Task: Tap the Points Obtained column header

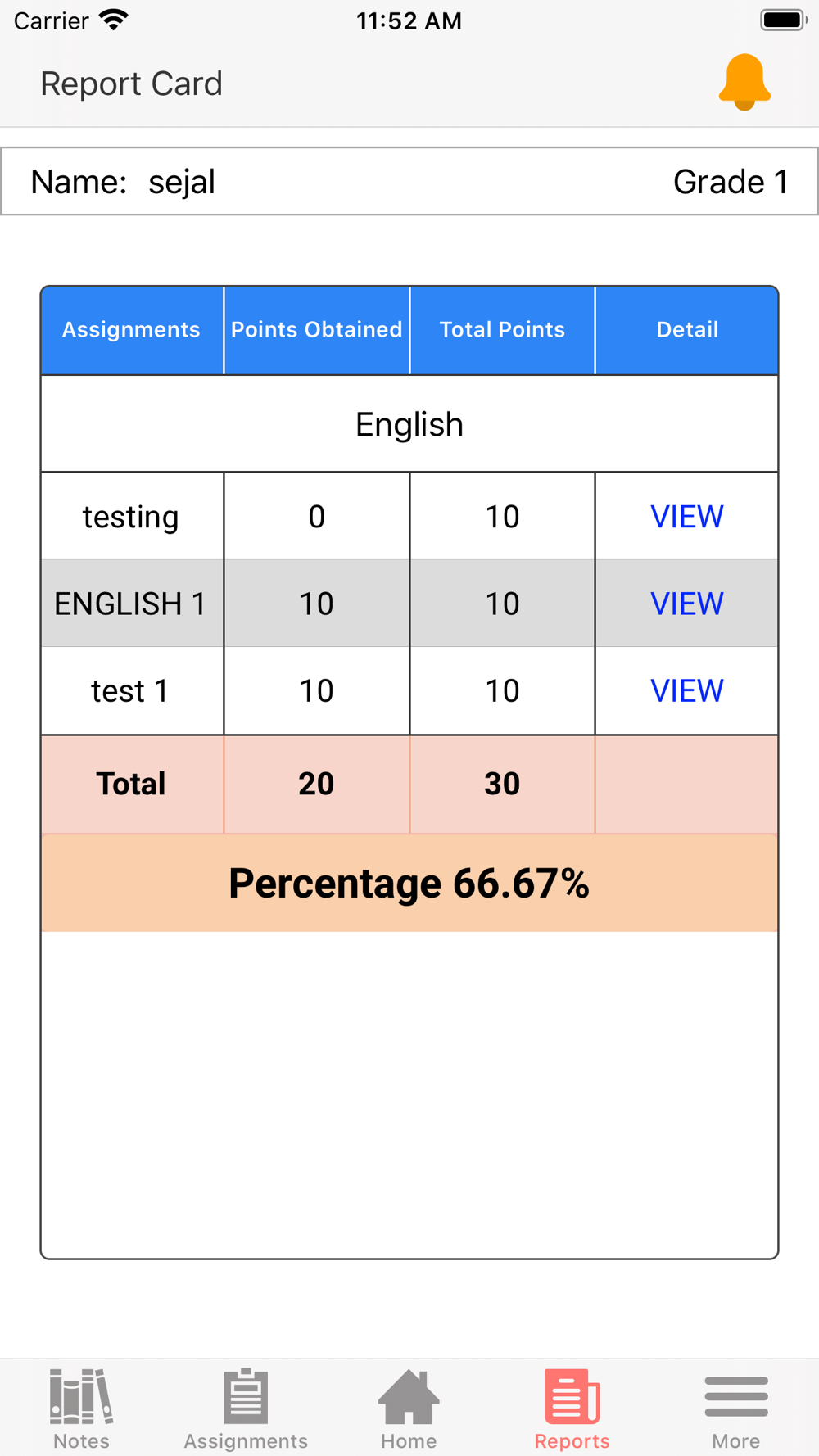Action: click(x=317, y=330)
